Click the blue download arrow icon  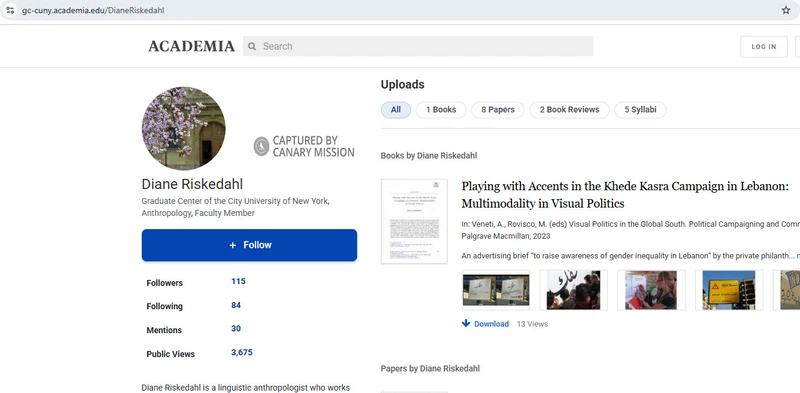466,323
